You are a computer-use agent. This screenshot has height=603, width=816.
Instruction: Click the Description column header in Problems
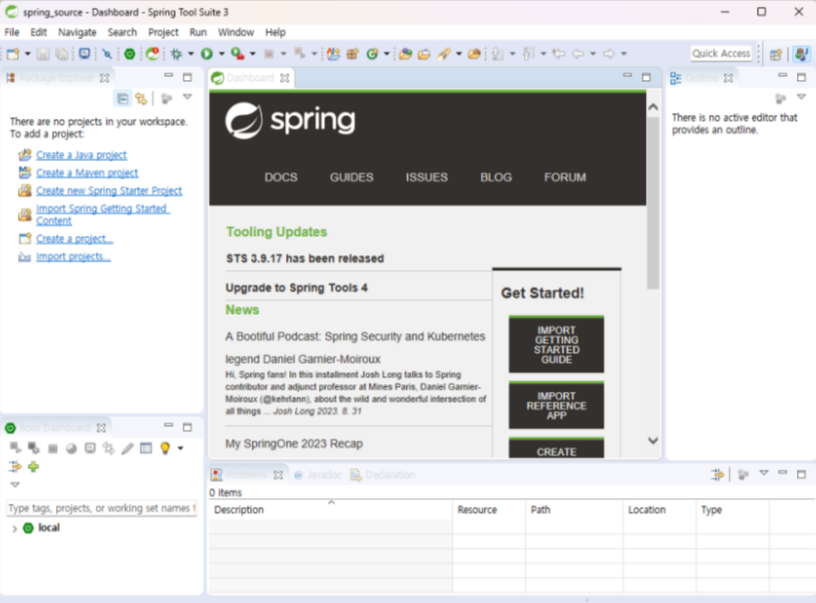pyautogui.click(x=330, y=510)
